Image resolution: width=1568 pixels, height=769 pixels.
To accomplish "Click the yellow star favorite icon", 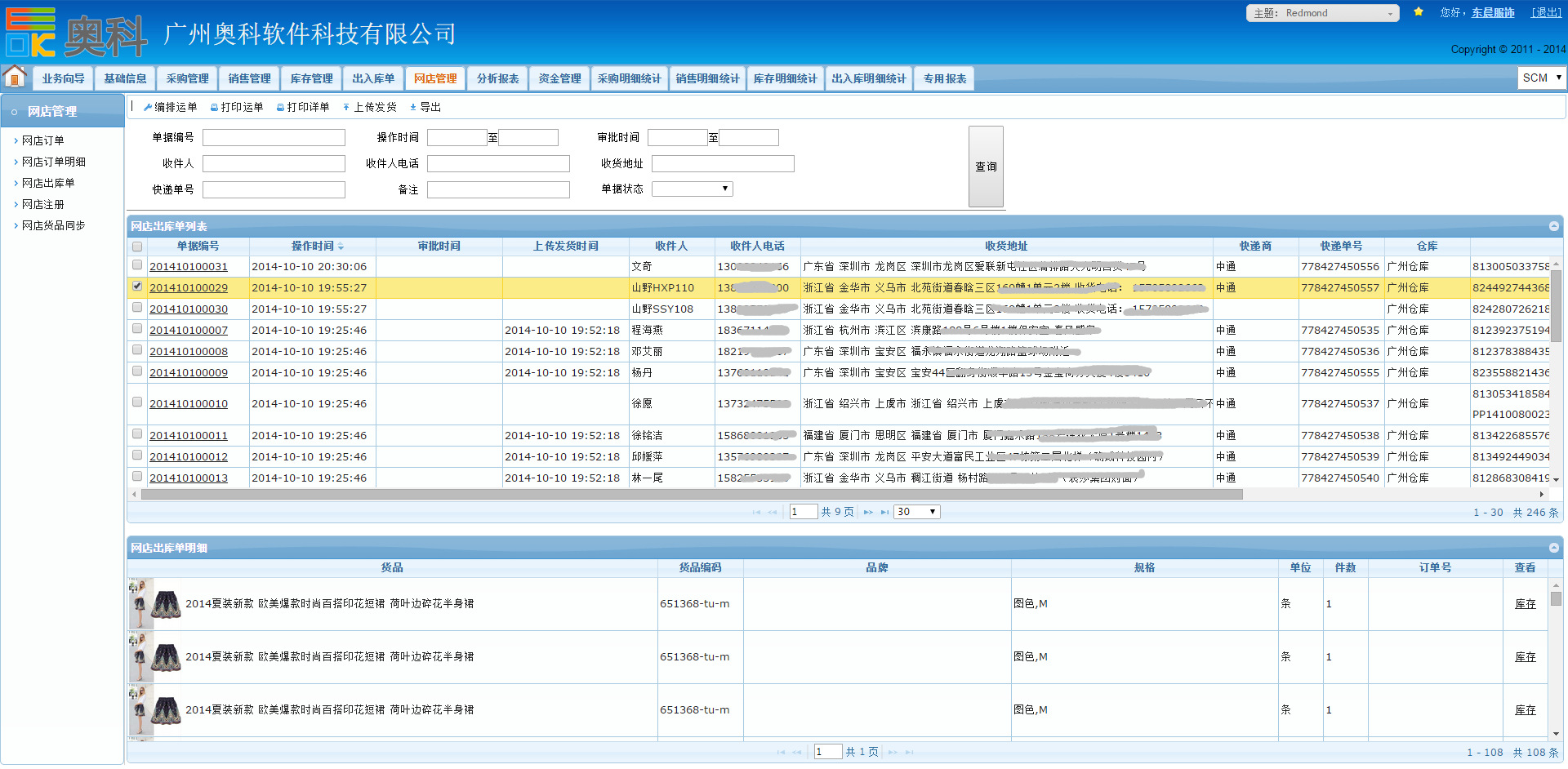I will click(x=1419, y=12).
